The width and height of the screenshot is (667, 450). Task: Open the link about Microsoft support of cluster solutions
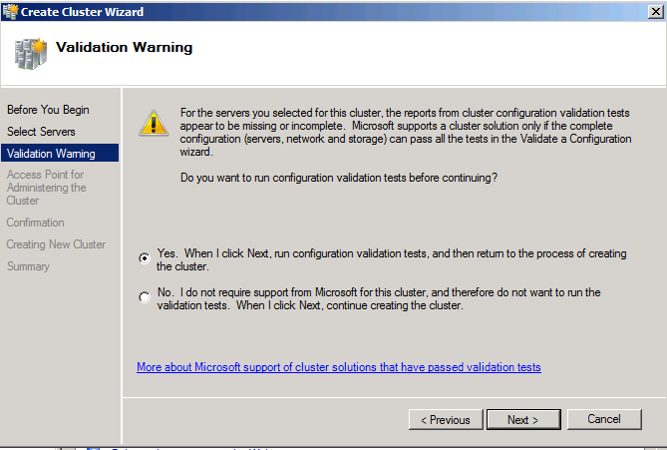[x=339, y=367]
